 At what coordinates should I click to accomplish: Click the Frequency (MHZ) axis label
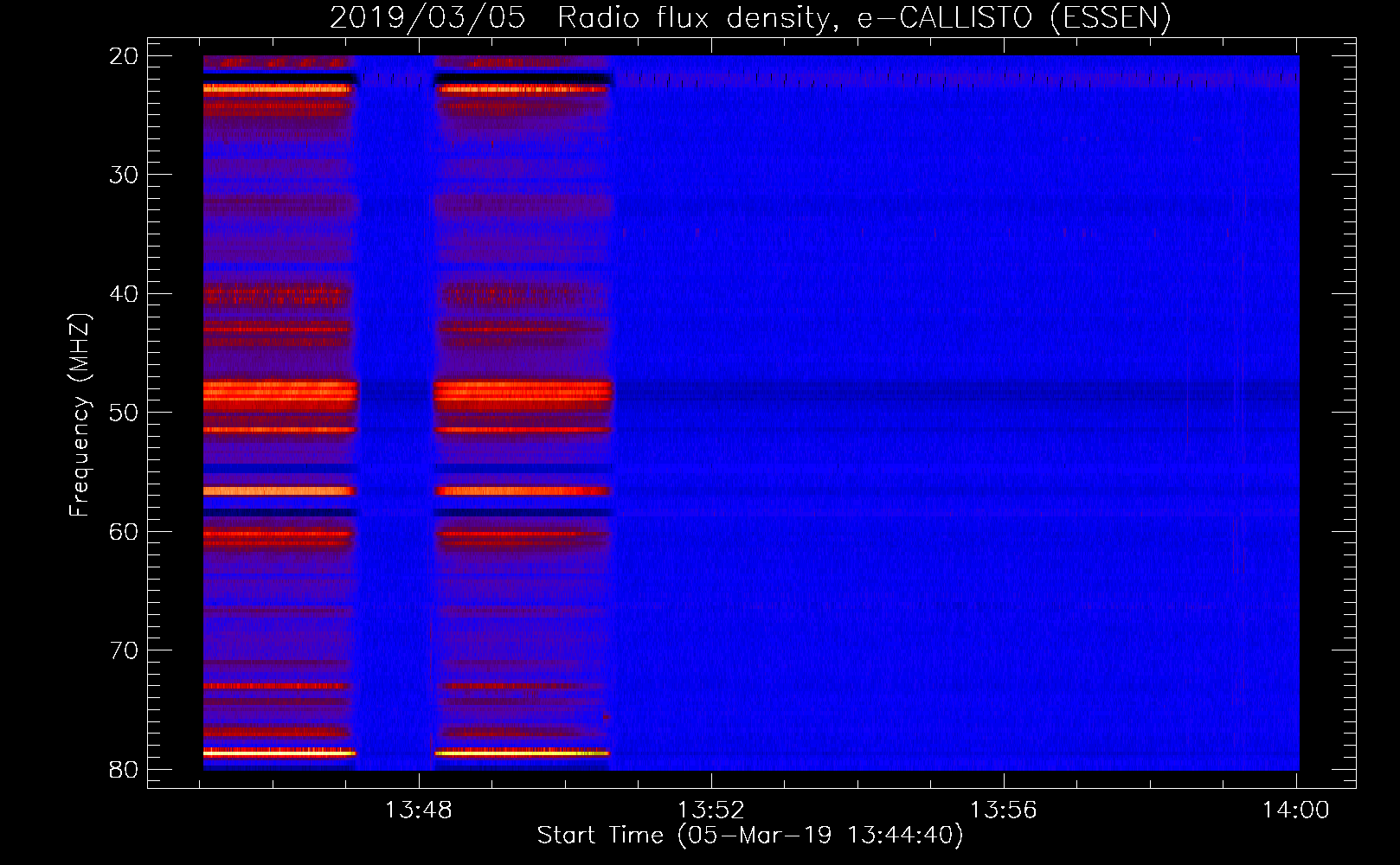coord(80,414)
